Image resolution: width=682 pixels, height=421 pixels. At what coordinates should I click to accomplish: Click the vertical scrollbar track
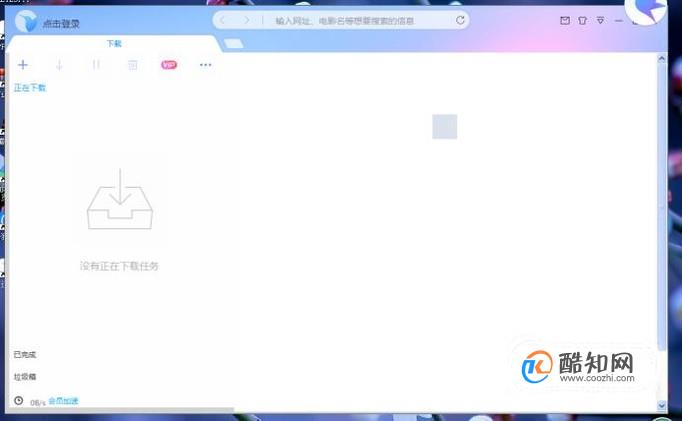(x=662, y=207)
